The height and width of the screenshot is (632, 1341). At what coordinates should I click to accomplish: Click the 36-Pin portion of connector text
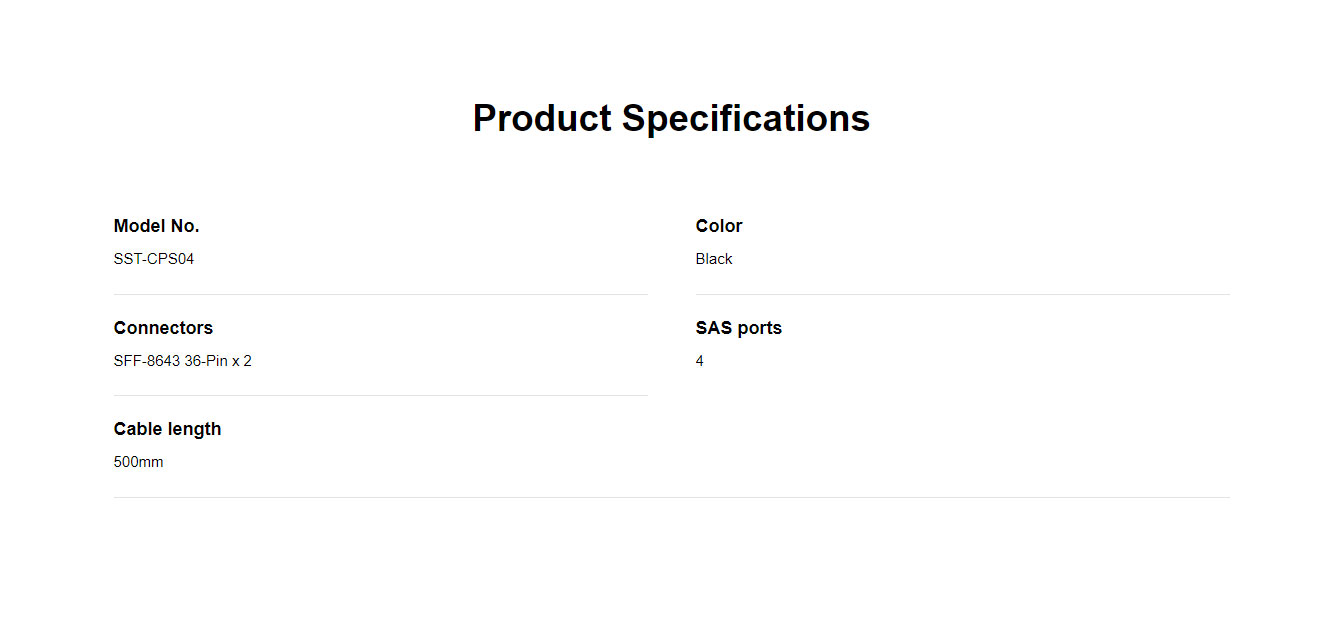coord(206,361)
